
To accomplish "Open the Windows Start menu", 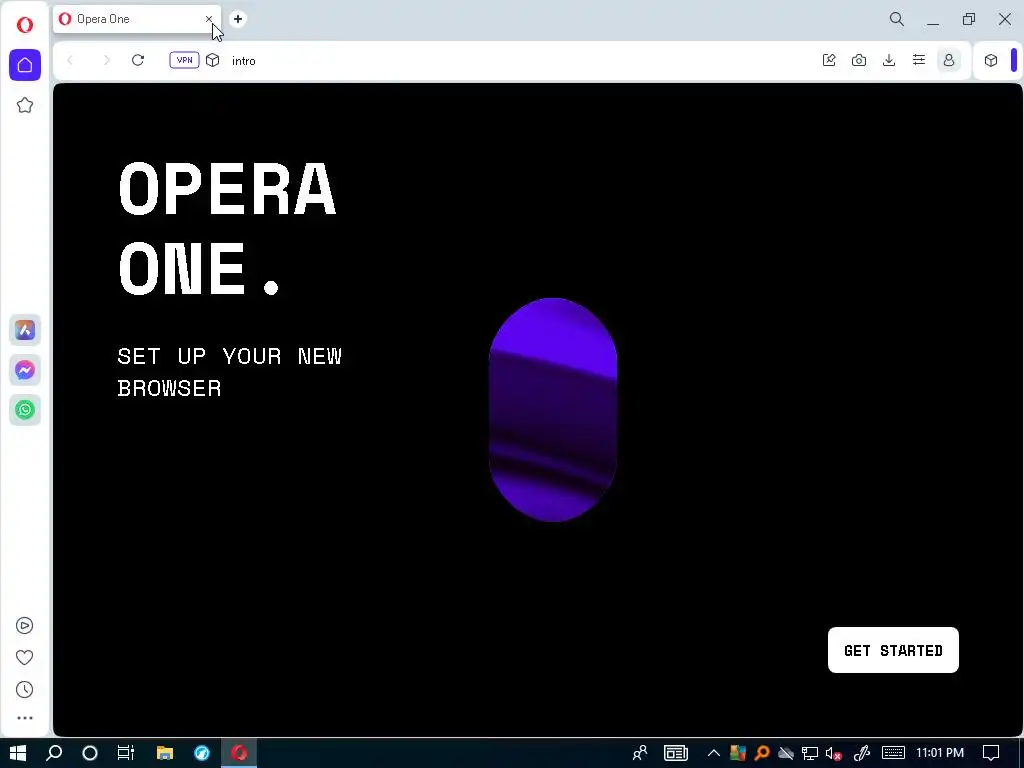I will [x=18, y=752].
